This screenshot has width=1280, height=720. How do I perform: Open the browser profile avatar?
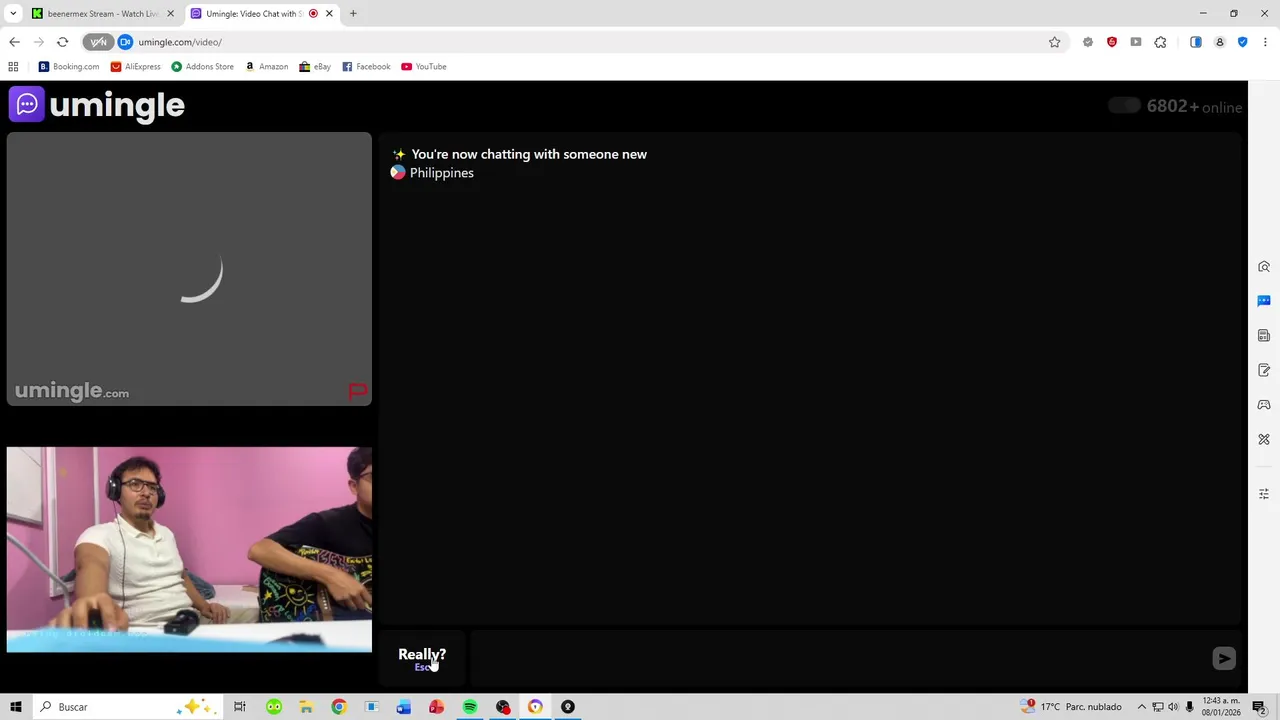(1220, 42)
